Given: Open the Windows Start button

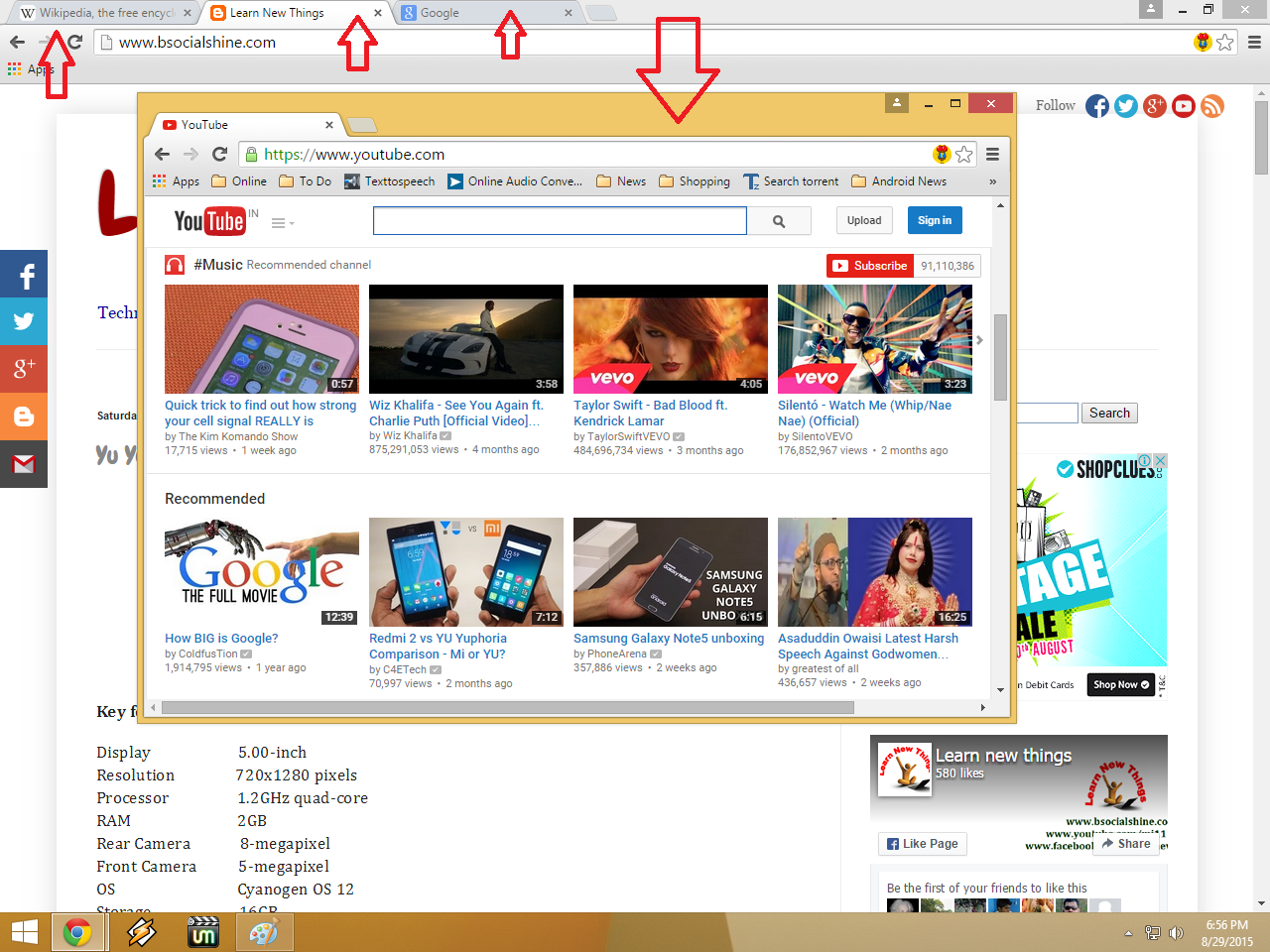Looking at the screenshot, I should (x=24, y=932).
